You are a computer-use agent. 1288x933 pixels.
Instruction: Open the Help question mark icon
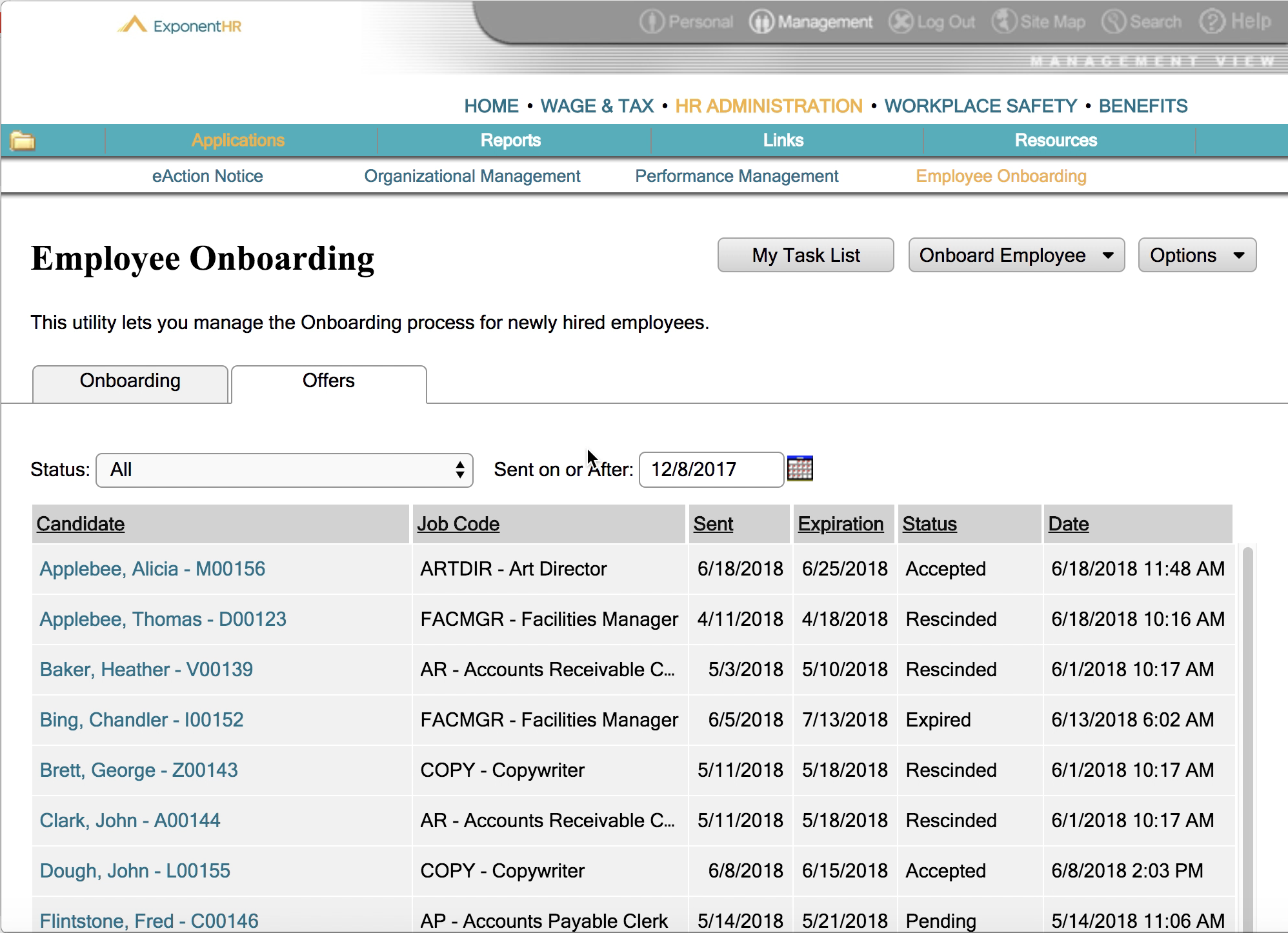tap(1212, 22)
